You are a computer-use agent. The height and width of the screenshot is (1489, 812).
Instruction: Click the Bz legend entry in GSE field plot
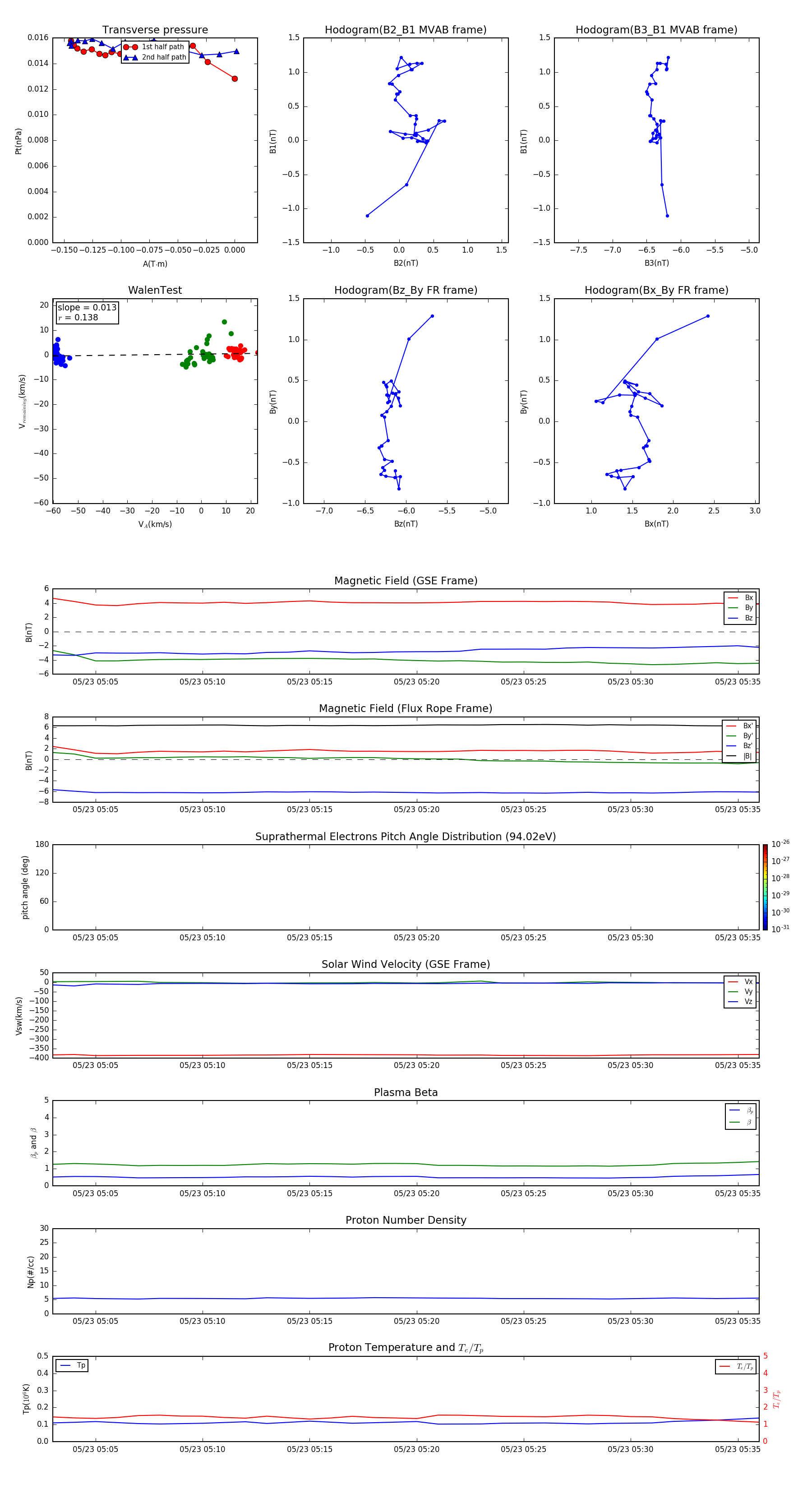click(x=740, y=619)
